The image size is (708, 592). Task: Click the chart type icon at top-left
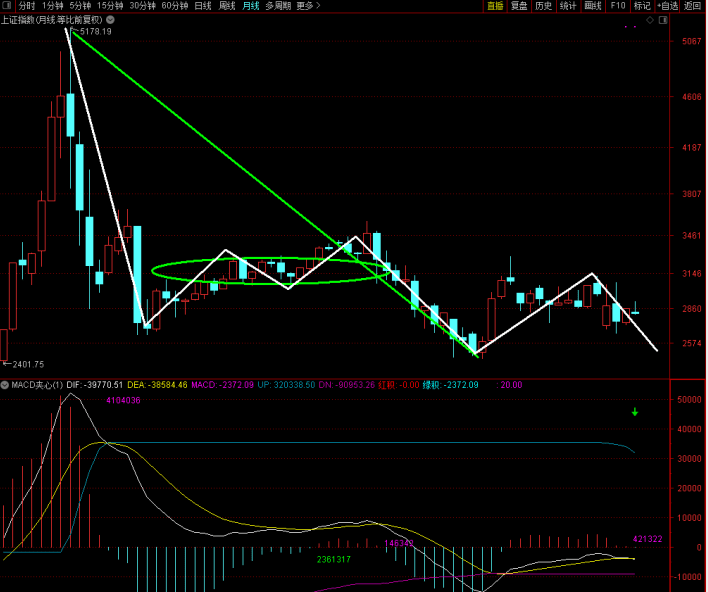8,6
